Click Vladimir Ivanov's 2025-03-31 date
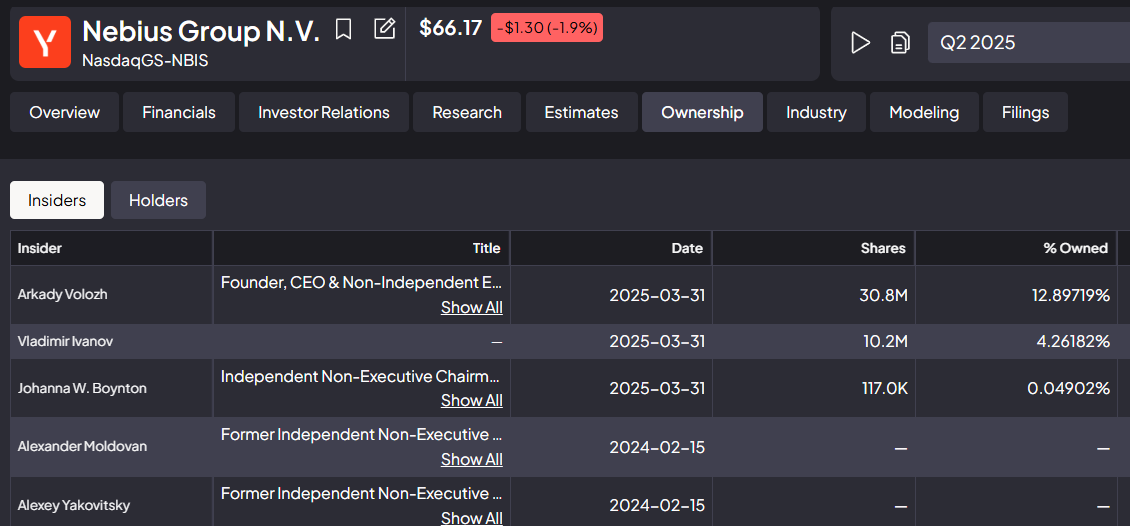The width and height of the screenshot is (1130, 526). click(x=657, y=342)
